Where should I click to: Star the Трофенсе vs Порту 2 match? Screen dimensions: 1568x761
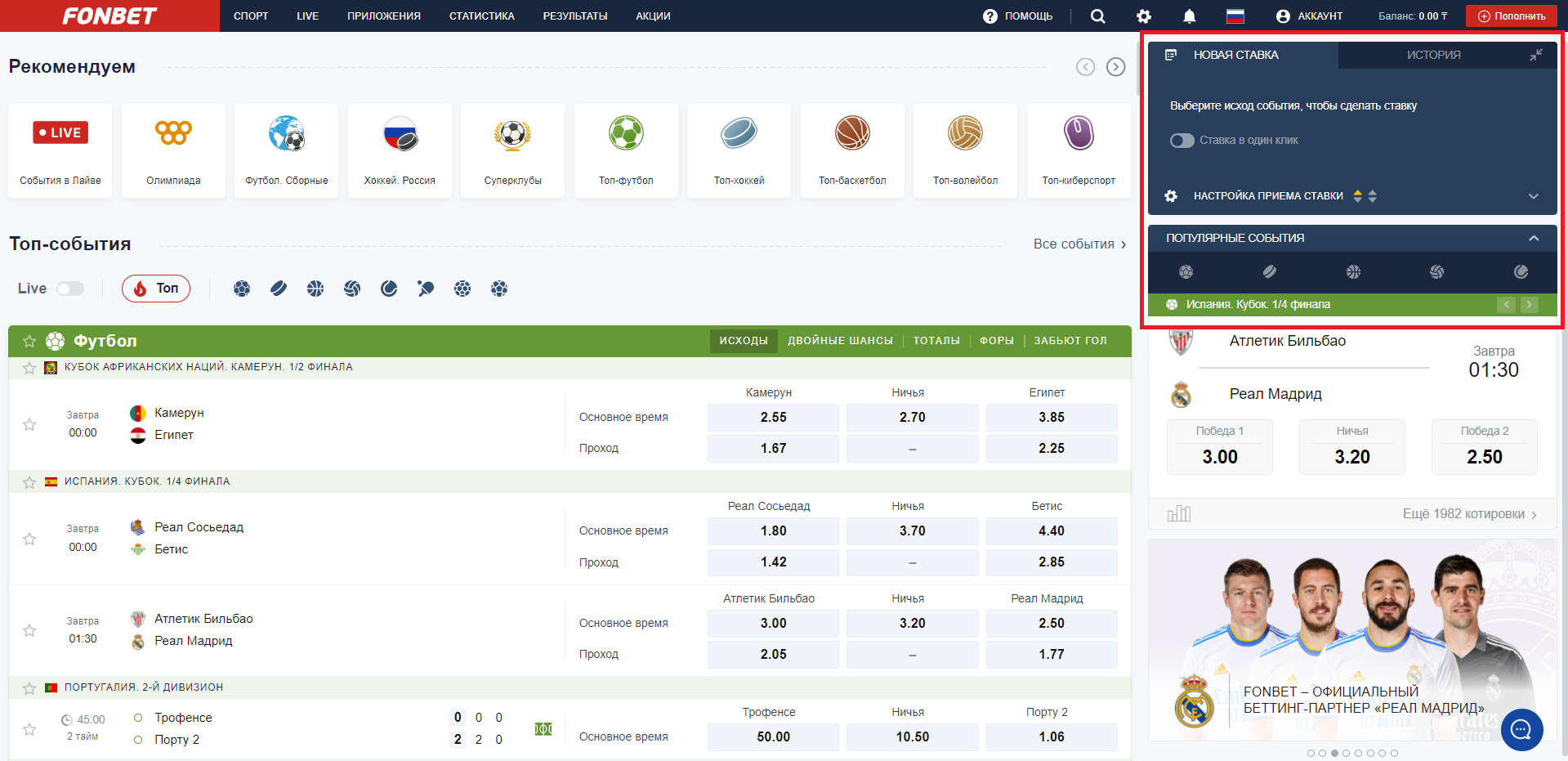click(29, 729)
